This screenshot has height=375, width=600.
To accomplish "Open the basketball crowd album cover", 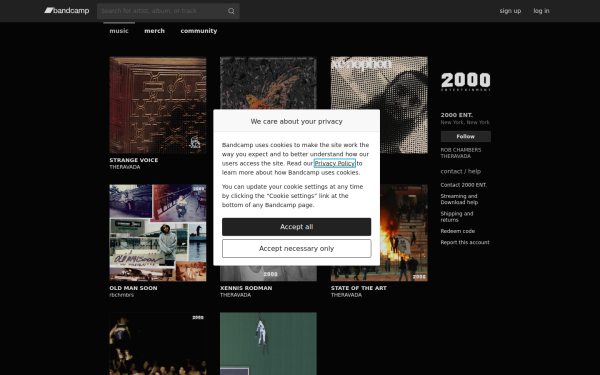I will point(158,344).
